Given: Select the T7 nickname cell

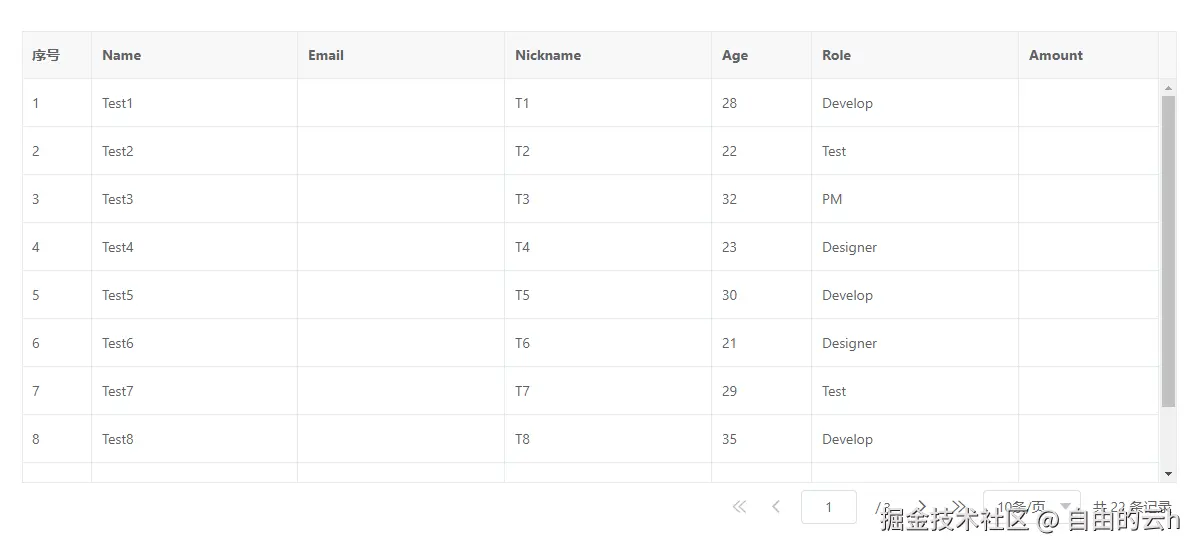Looking at the screenshot, I should click(523, 391).
